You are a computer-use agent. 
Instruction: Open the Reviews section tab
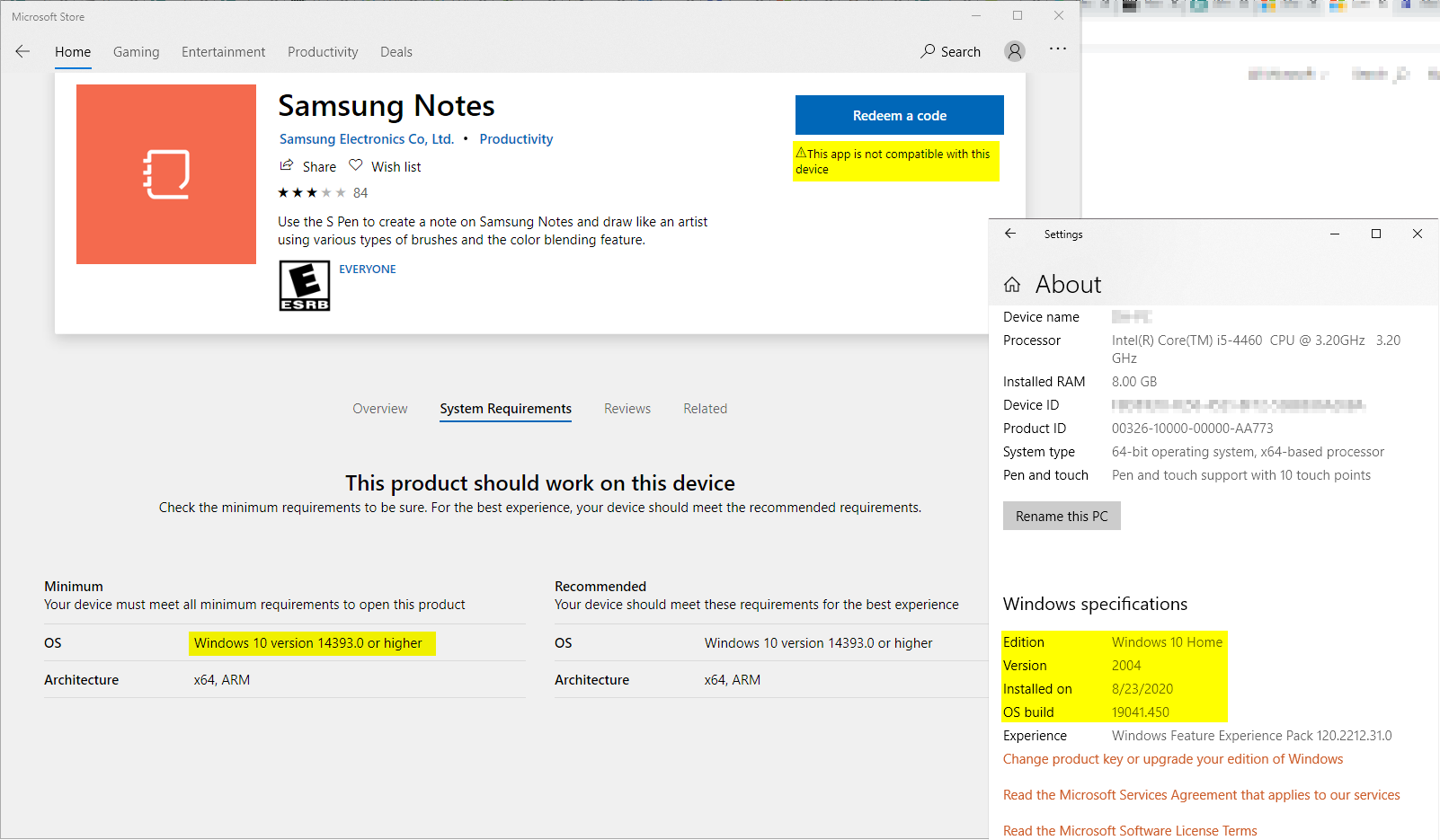pyautogui.click(x=627, y=409)
